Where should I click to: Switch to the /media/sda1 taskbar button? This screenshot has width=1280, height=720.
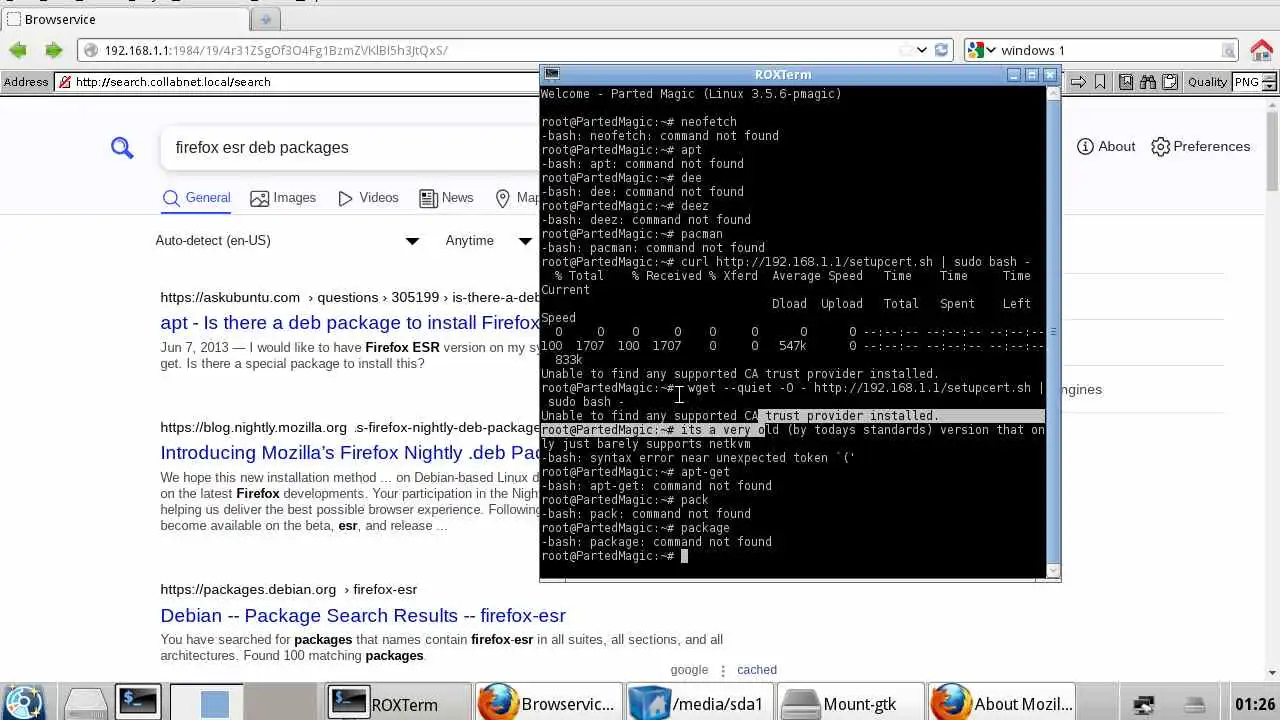tap(699, 704)
